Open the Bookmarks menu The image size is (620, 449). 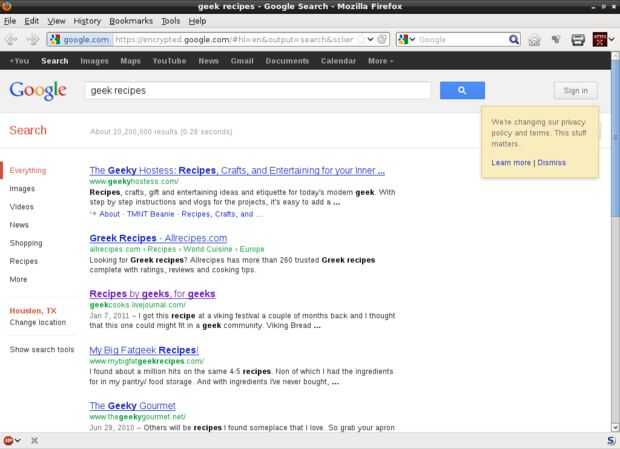131,21
